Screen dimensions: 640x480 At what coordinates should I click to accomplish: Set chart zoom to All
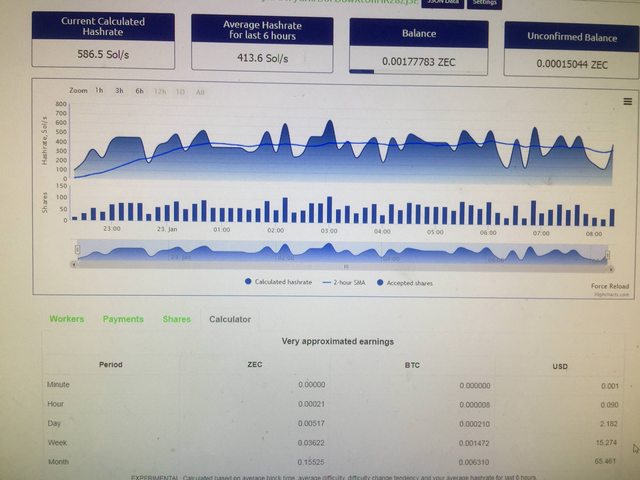[200, 92]
